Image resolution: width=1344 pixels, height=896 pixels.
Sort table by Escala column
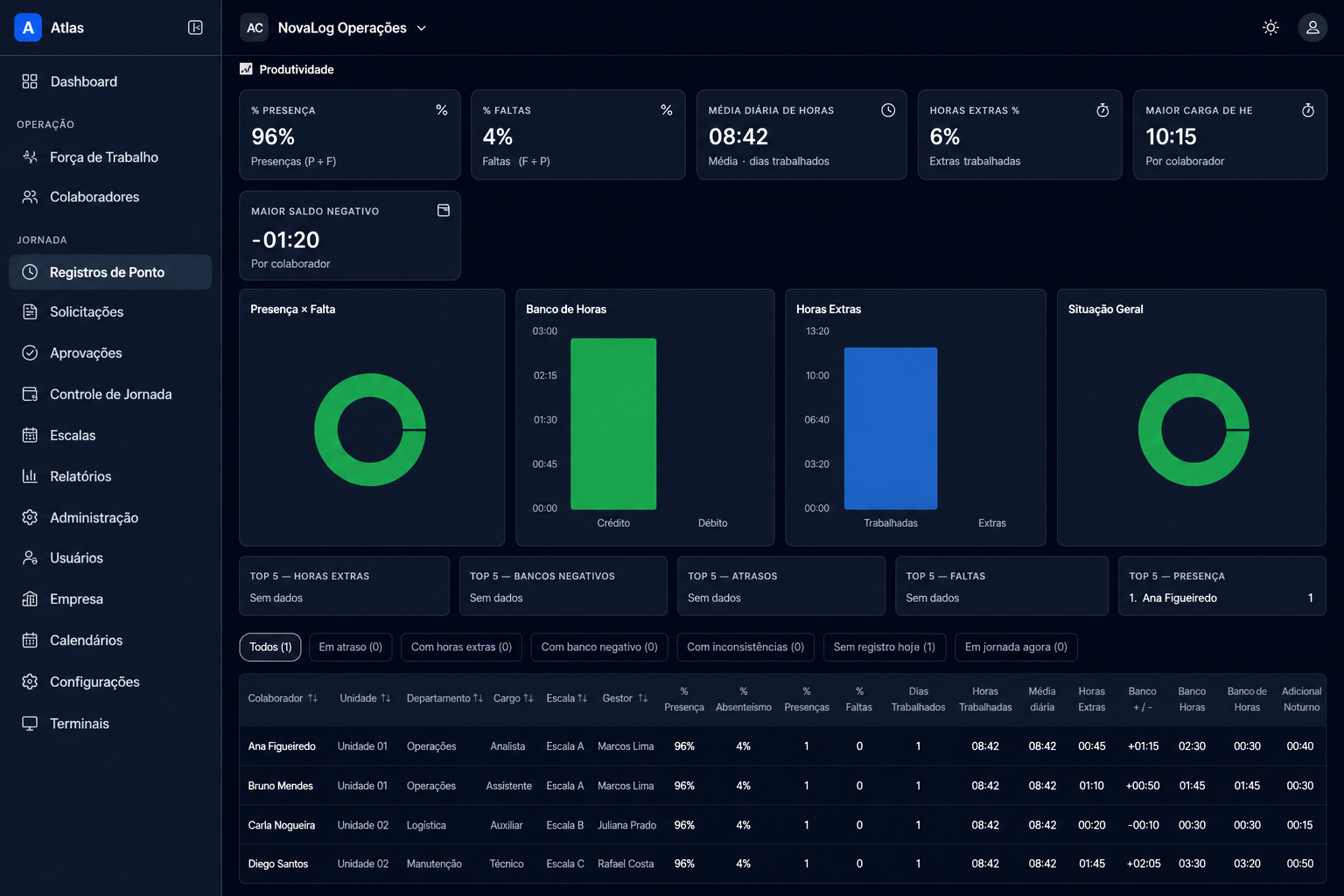[567, 698]
